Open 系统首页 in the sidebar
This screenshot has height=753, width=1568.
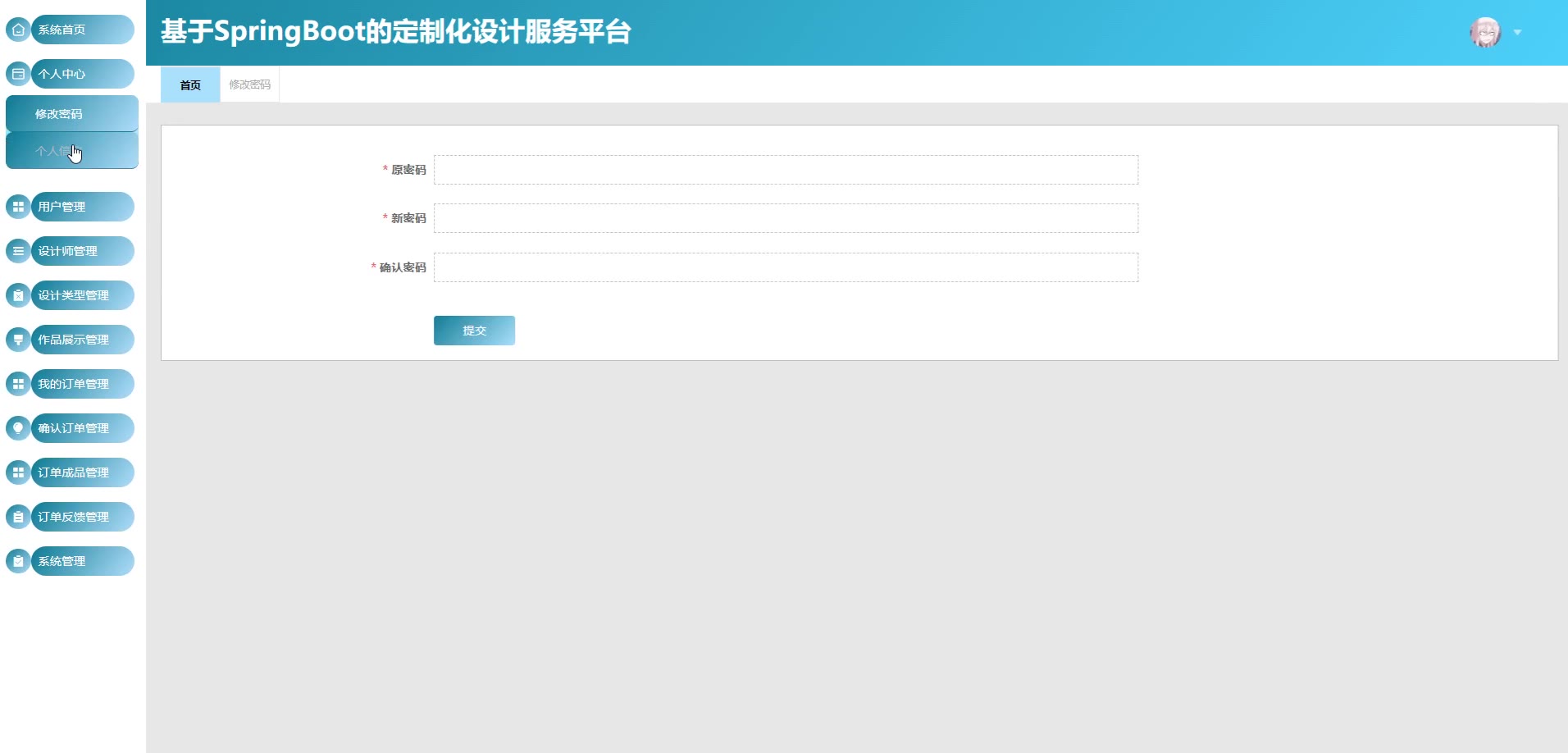click(82, 30)
